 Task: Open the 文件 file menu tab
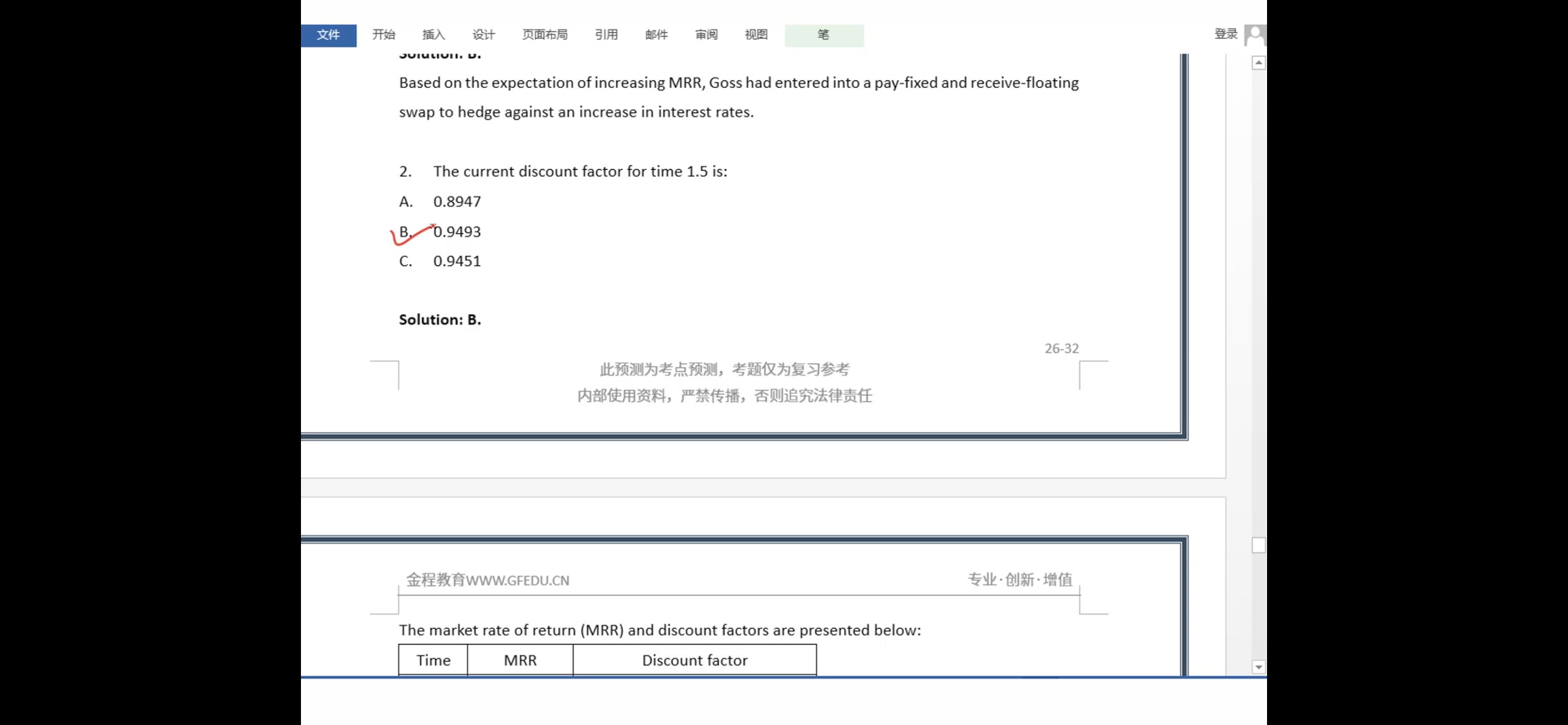328,35
